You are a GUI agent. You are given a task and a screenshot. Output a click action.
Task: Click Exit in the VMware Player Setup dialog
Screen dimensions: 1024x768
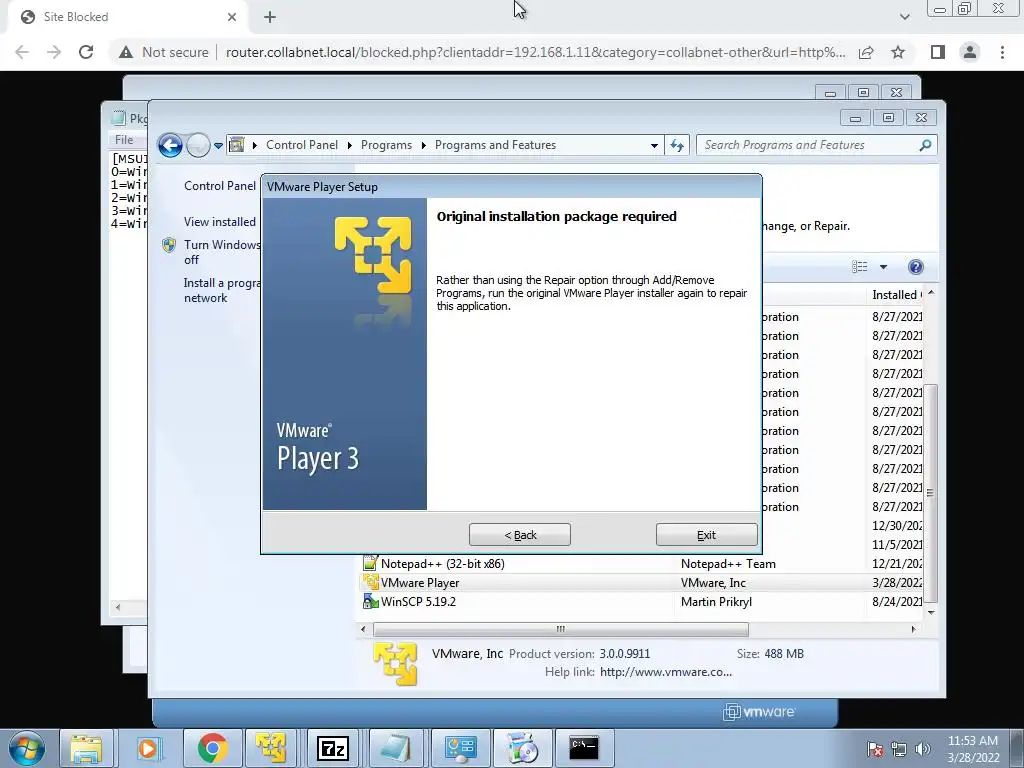pyautogui.click(x=706, y=535)
